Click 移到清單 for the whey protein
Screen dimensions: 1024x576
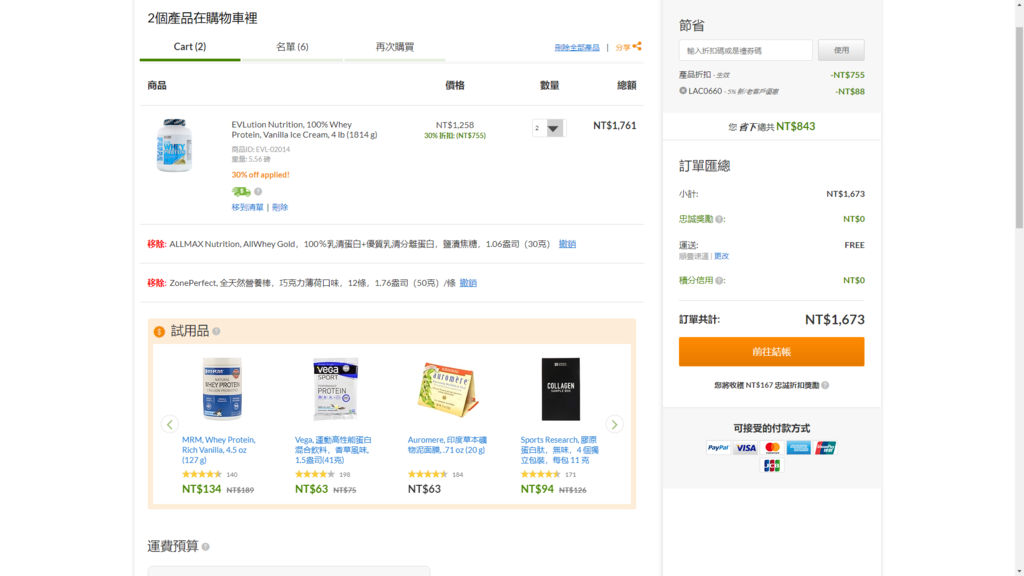(248, 207)
